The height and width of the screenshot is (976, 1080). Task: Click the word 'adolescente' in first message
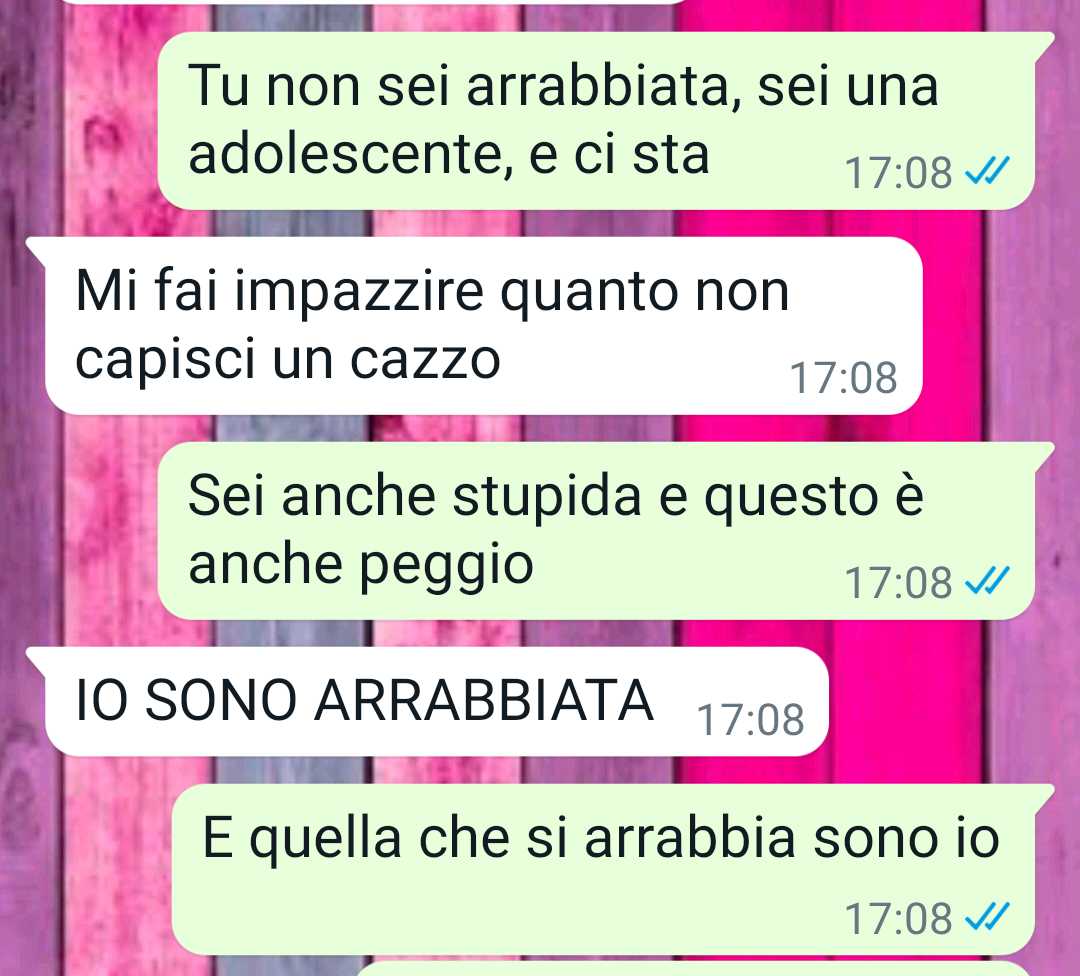(351, 155)
